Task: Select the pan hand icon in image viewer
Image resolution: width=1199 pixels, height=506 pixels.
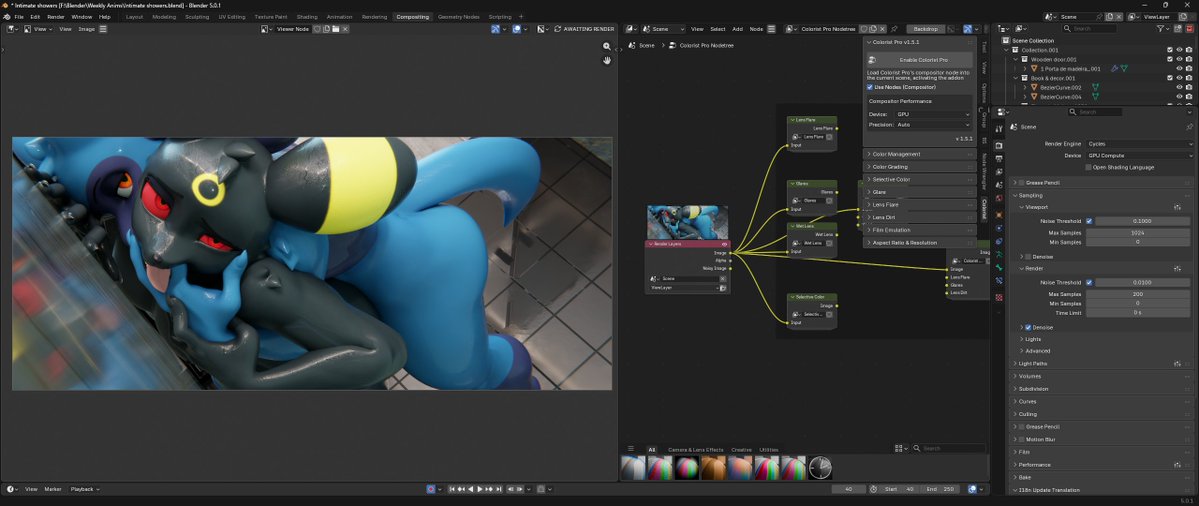Action: tap(607, 60)
